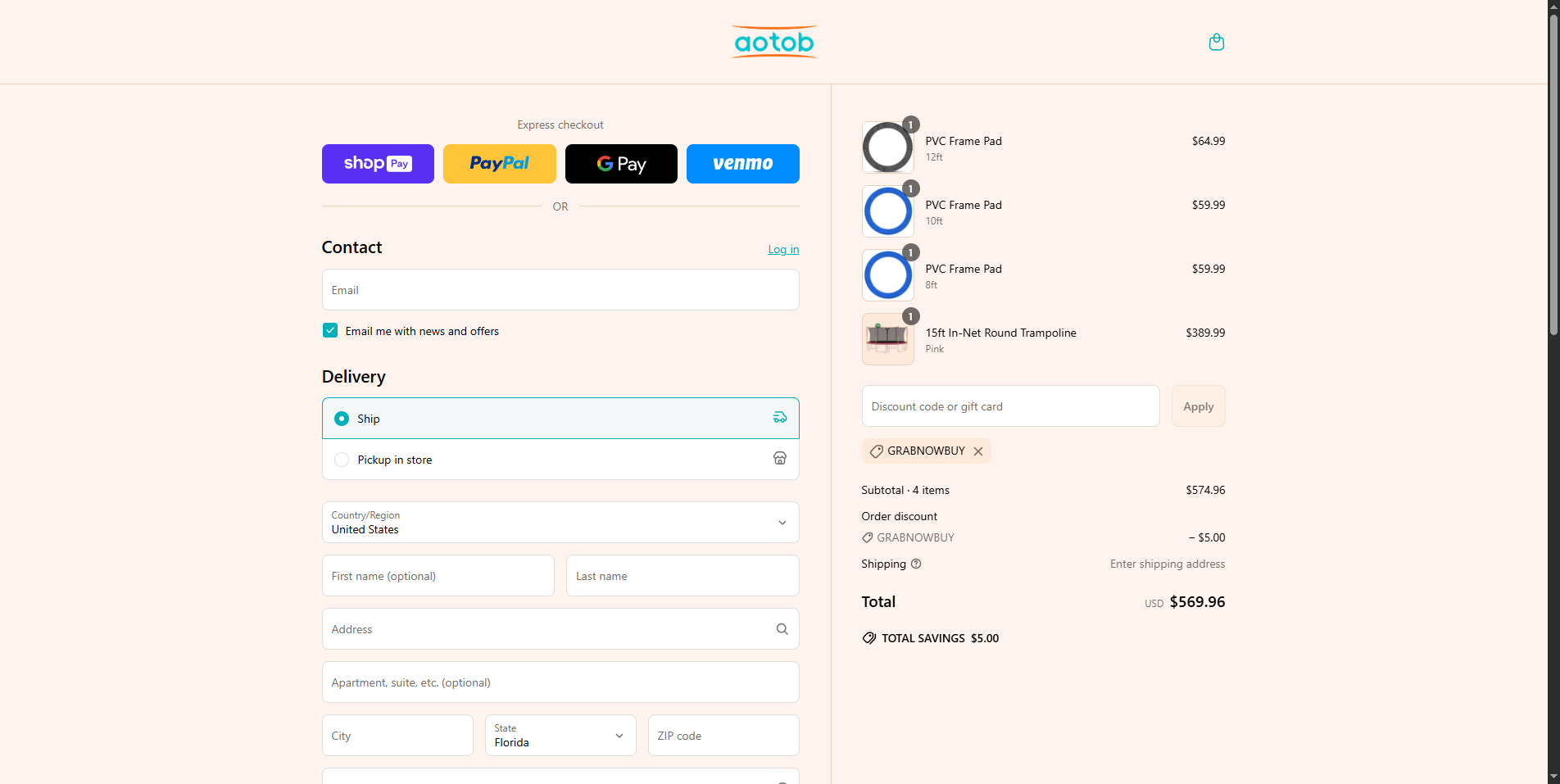Click the "Enter shipping address" text
The height and width of the screenshot is (784, 1560).
[1168, 564]
